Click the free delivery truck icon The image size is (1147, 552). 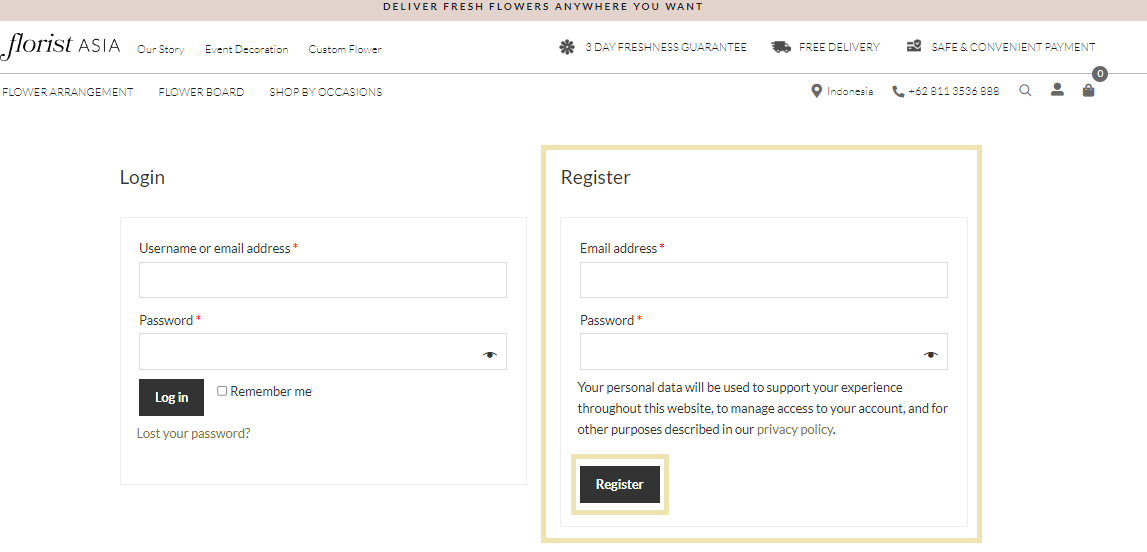pos(781,47)
